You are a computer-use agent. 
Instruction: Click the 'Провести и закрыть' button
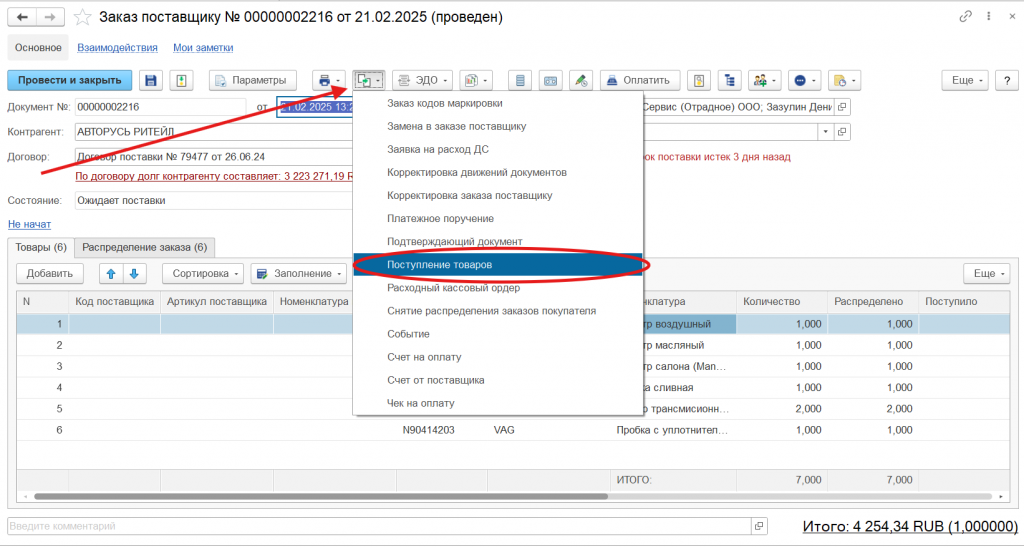(69, 80)
